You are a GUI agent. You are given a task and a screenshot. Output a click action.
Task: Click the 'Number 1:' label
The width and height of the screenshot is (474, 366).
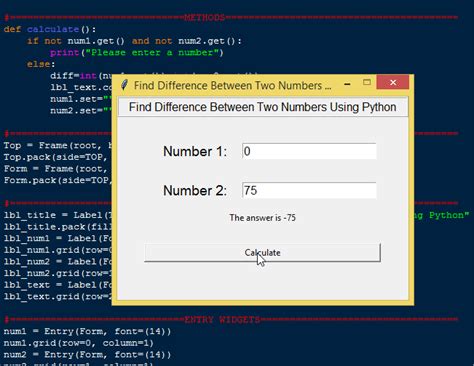coord(195,151)
